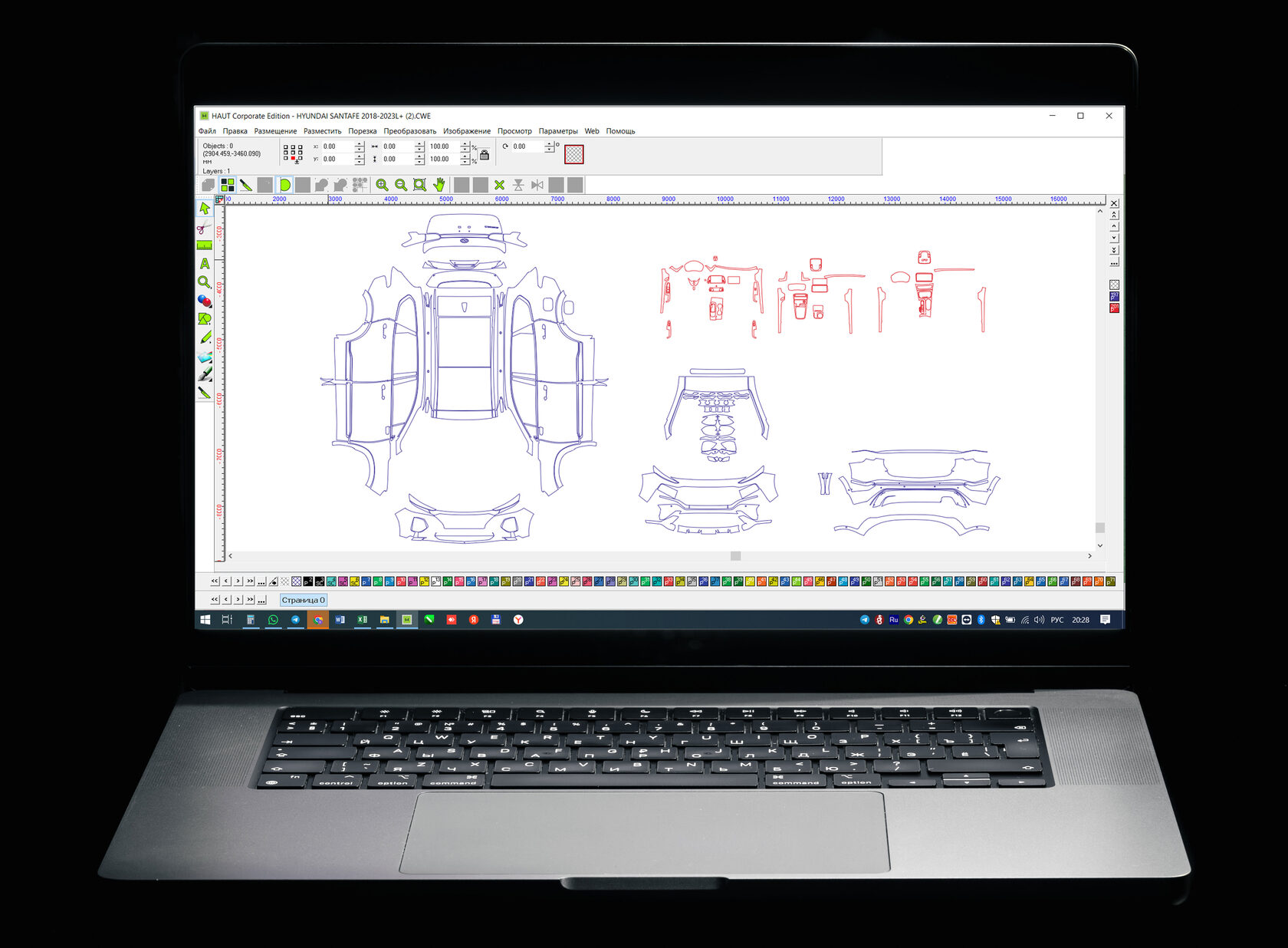Open the Порезка menu
Image resolution: width=1288 pixels, height=948 pixels.
pos(363,131)
